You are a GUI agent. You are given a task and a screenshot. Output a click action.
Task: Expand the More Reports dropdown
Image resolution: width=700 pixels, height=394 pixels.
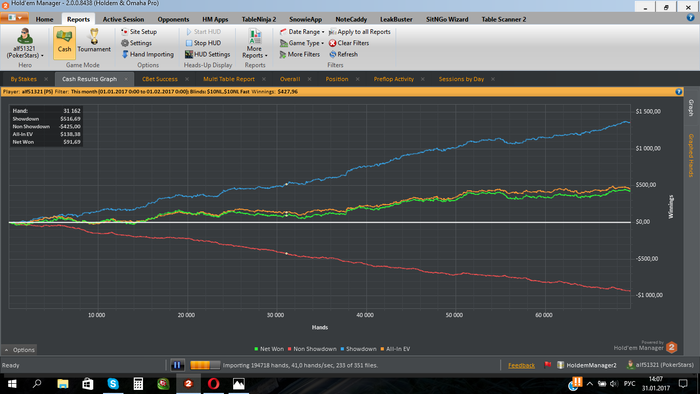pos(254,43)
